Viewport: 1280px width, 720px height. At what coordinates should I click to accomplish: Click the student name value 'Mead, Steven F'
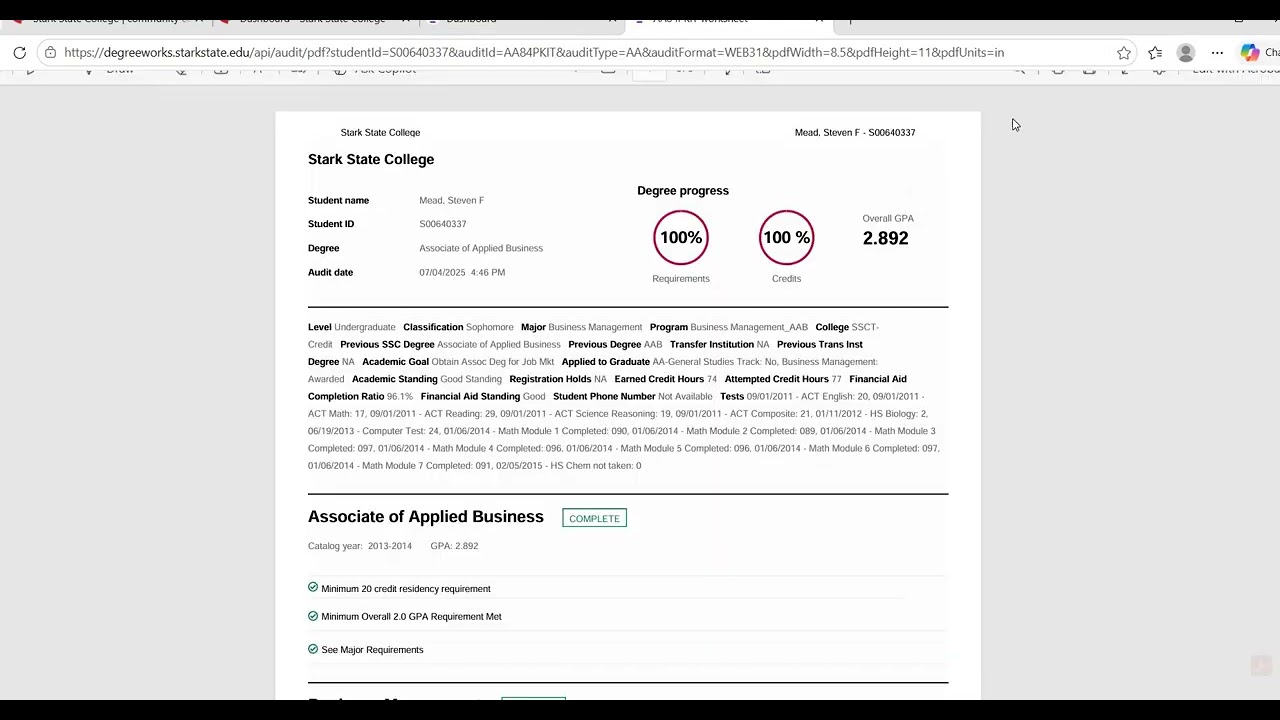[451, 200]
